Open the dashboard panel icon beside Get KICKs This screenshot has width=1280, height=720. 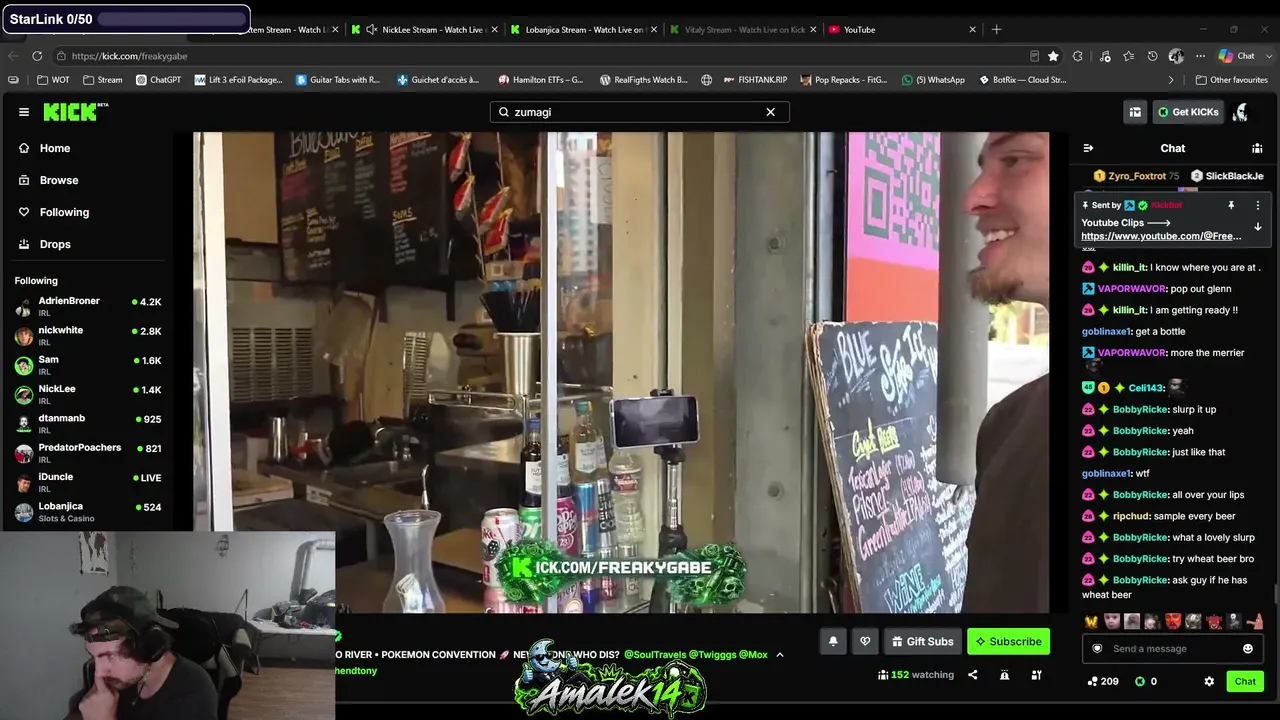(1135, 112)
